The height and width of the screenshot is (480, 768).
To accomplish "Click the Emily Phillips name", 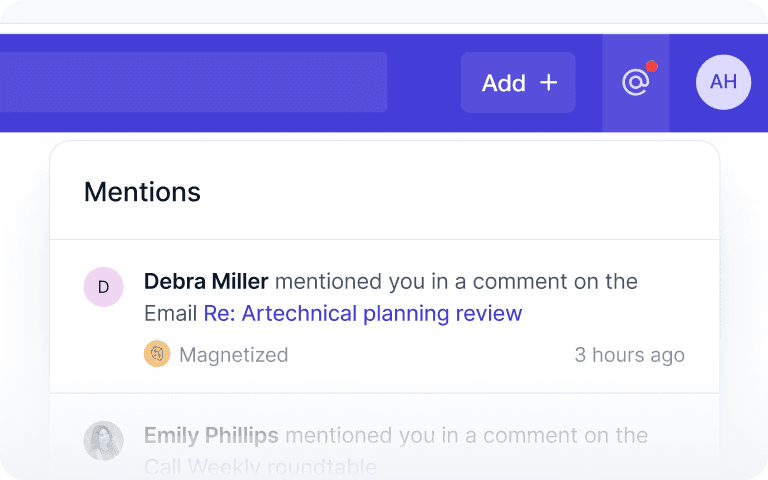I will coord(211,436).
